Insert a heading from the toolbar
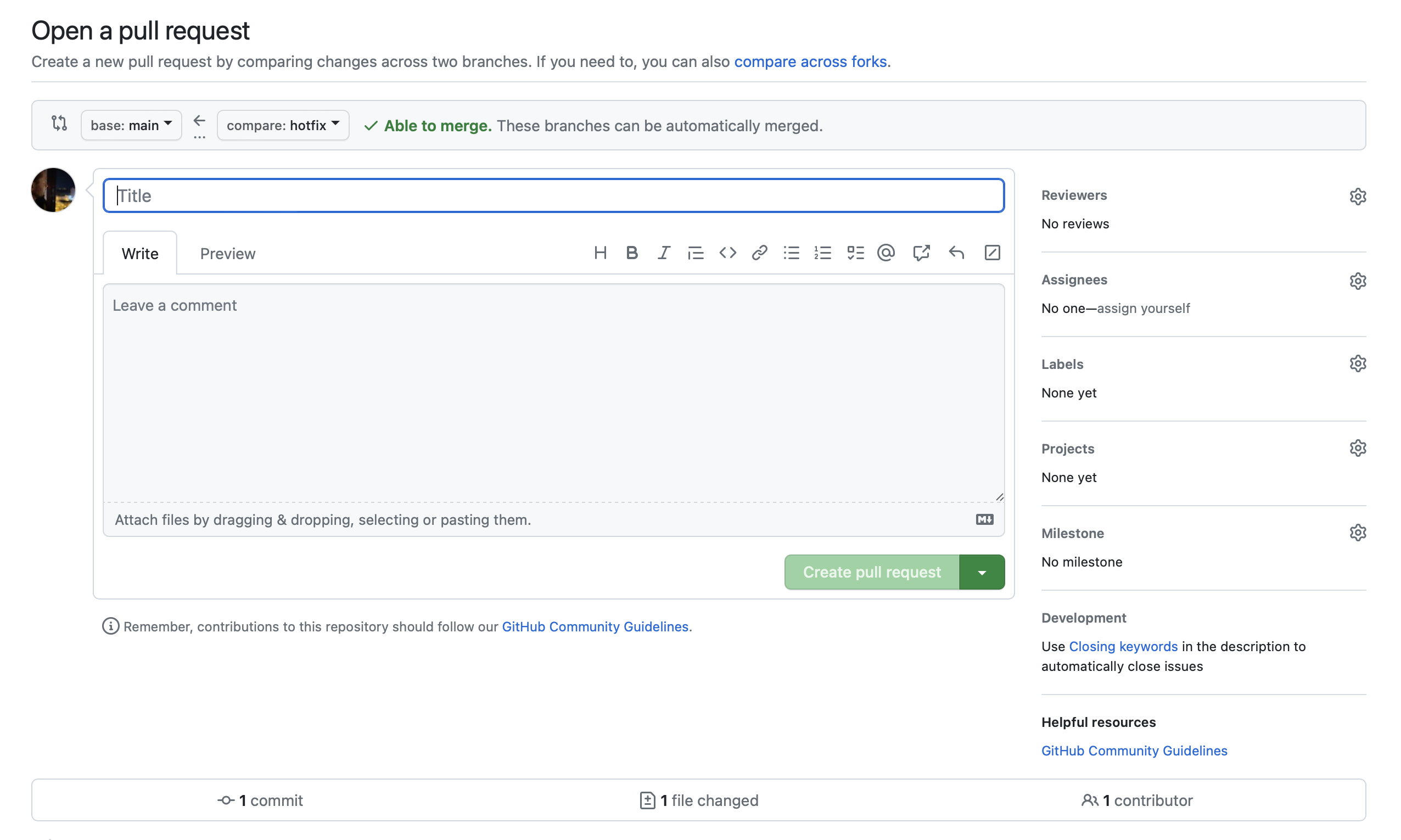Viewport: 1401px width, 840px height. click(601, 253)
